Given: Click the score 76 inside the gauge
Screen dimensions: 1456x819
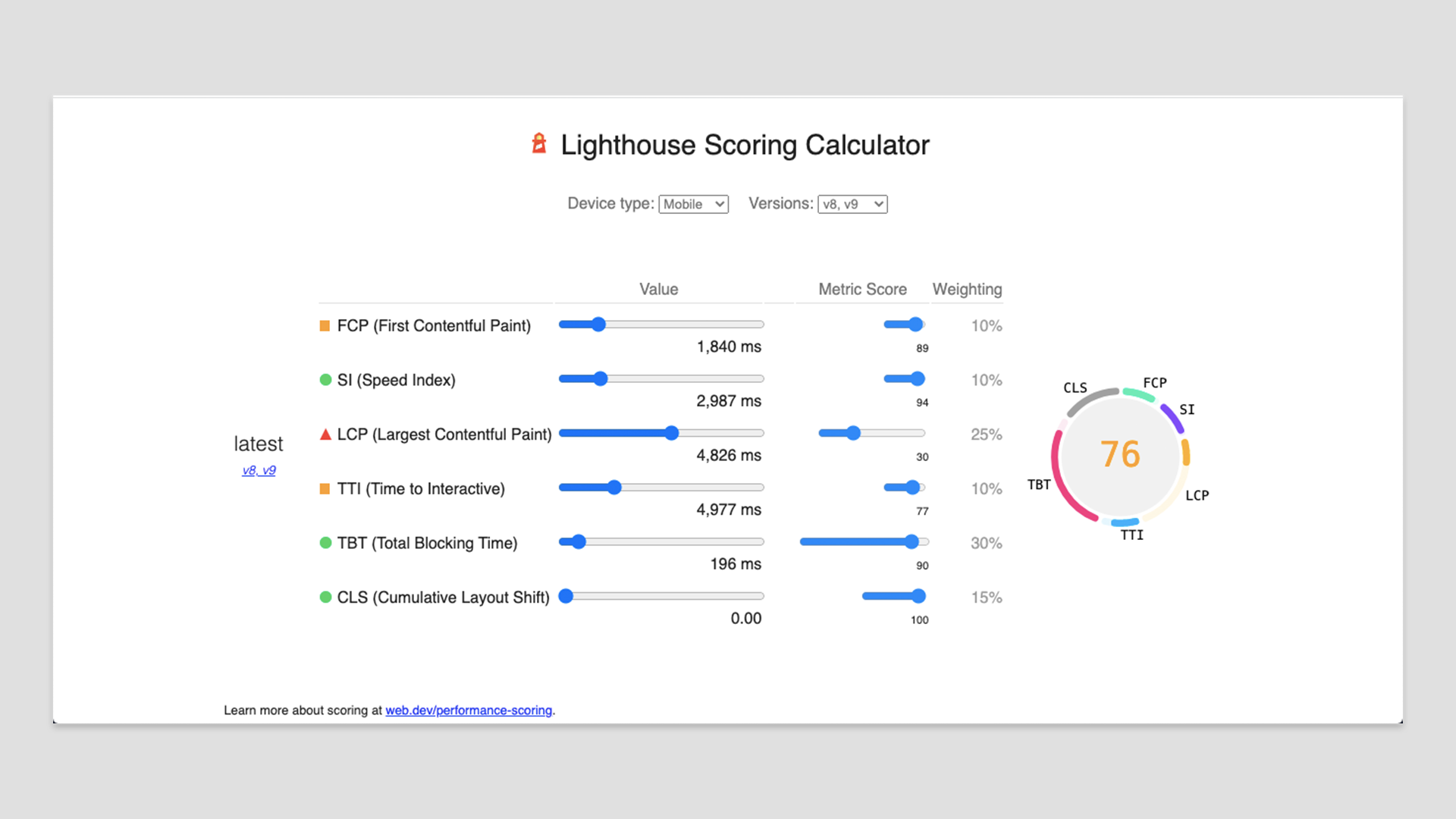Looking at the screenshot, I should click(1121, 455).
